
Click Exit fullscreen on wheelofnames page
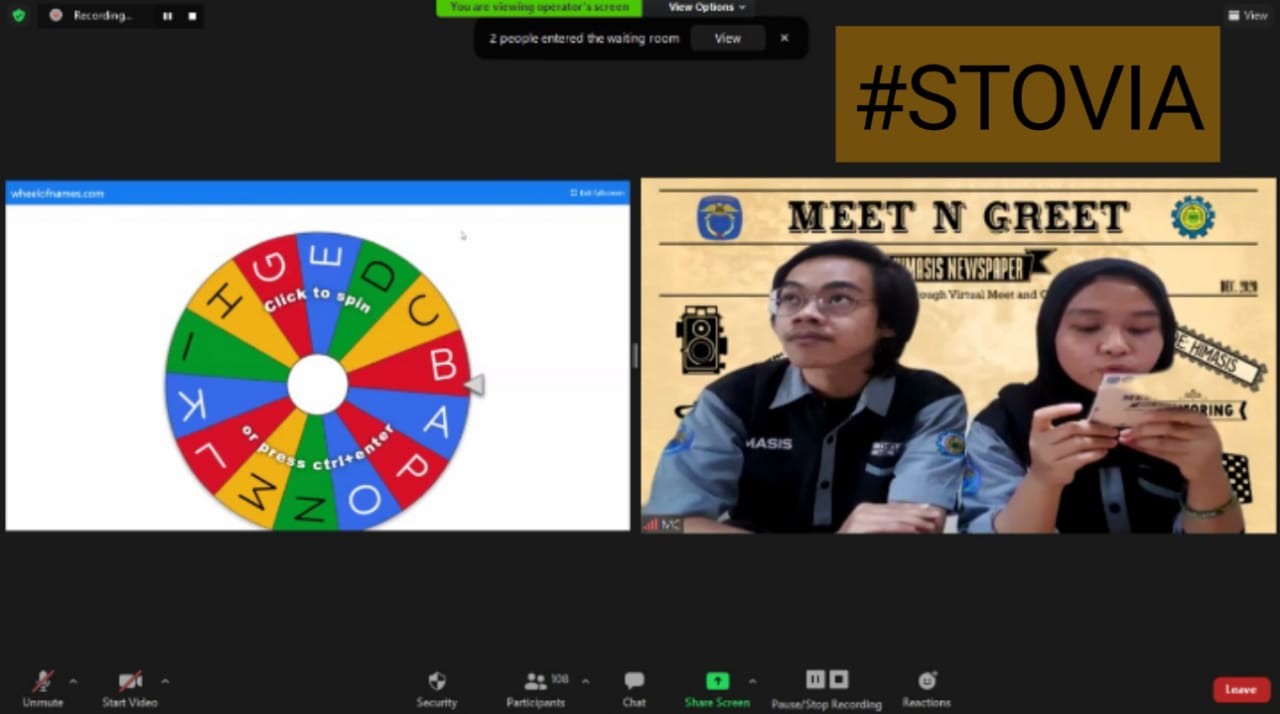pyautogui.click(x=597, y=193)
